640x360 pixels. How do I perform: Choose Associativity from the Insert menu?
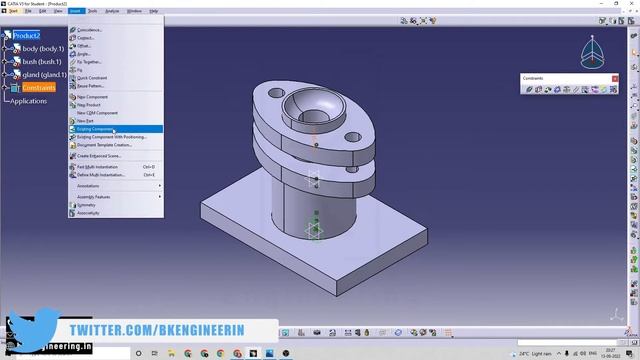click(116, 213)
